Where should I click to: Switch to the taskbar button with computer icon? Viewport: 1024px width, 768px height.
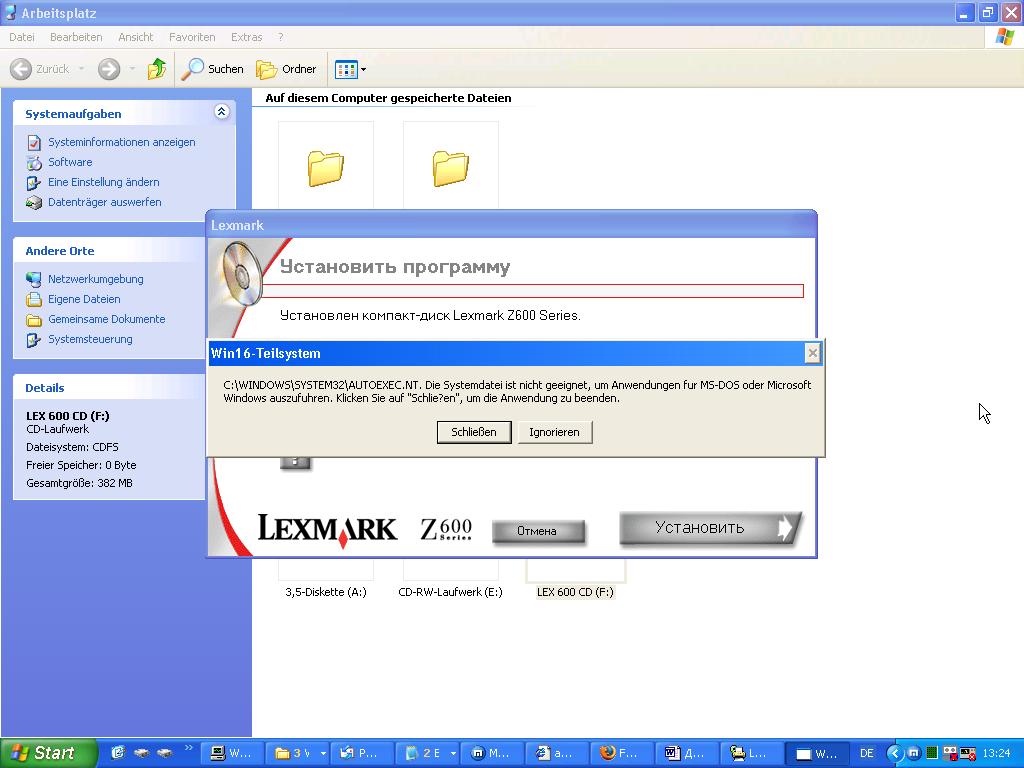click(x=231, y=754)
